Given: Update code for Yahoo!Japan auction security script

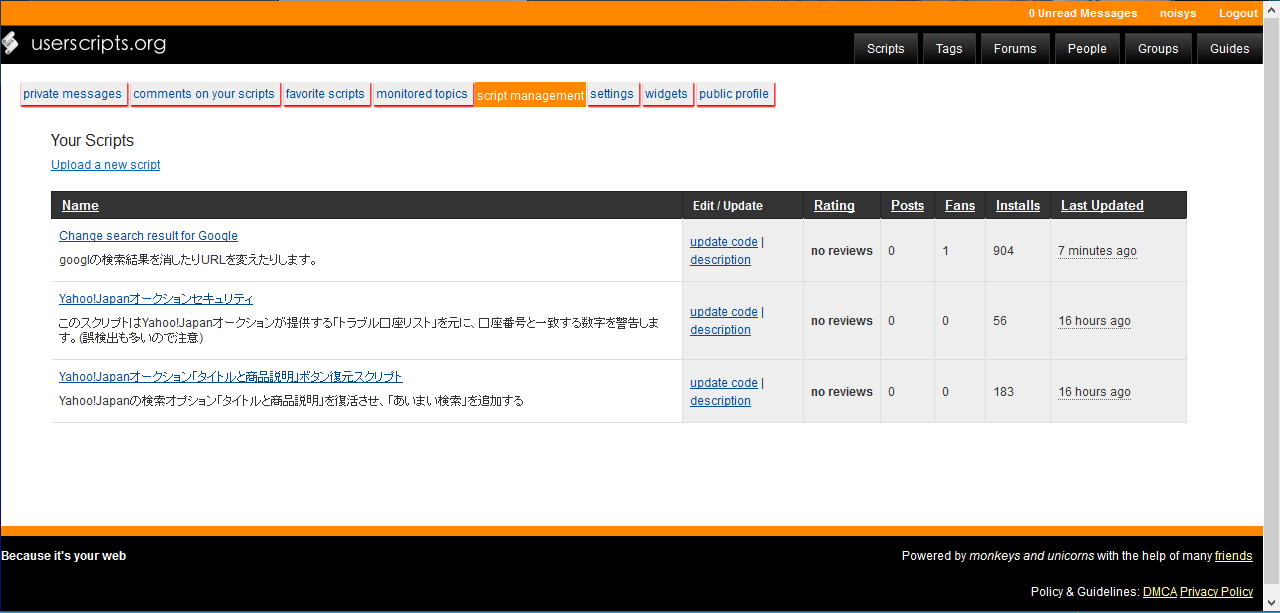Looking at the screenshot, I should pos(723,311).
